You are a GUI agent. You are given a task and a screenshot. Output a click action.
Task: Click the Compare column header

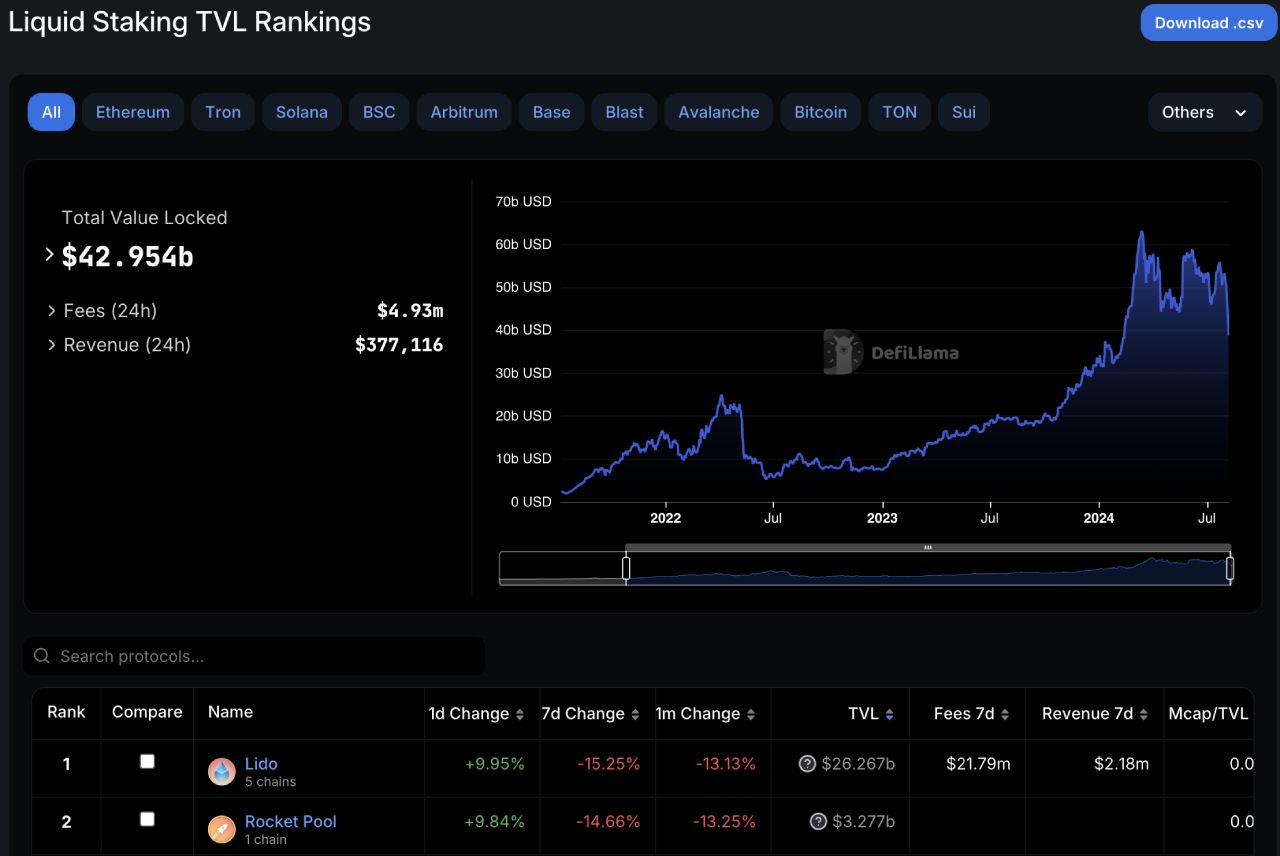147,712
